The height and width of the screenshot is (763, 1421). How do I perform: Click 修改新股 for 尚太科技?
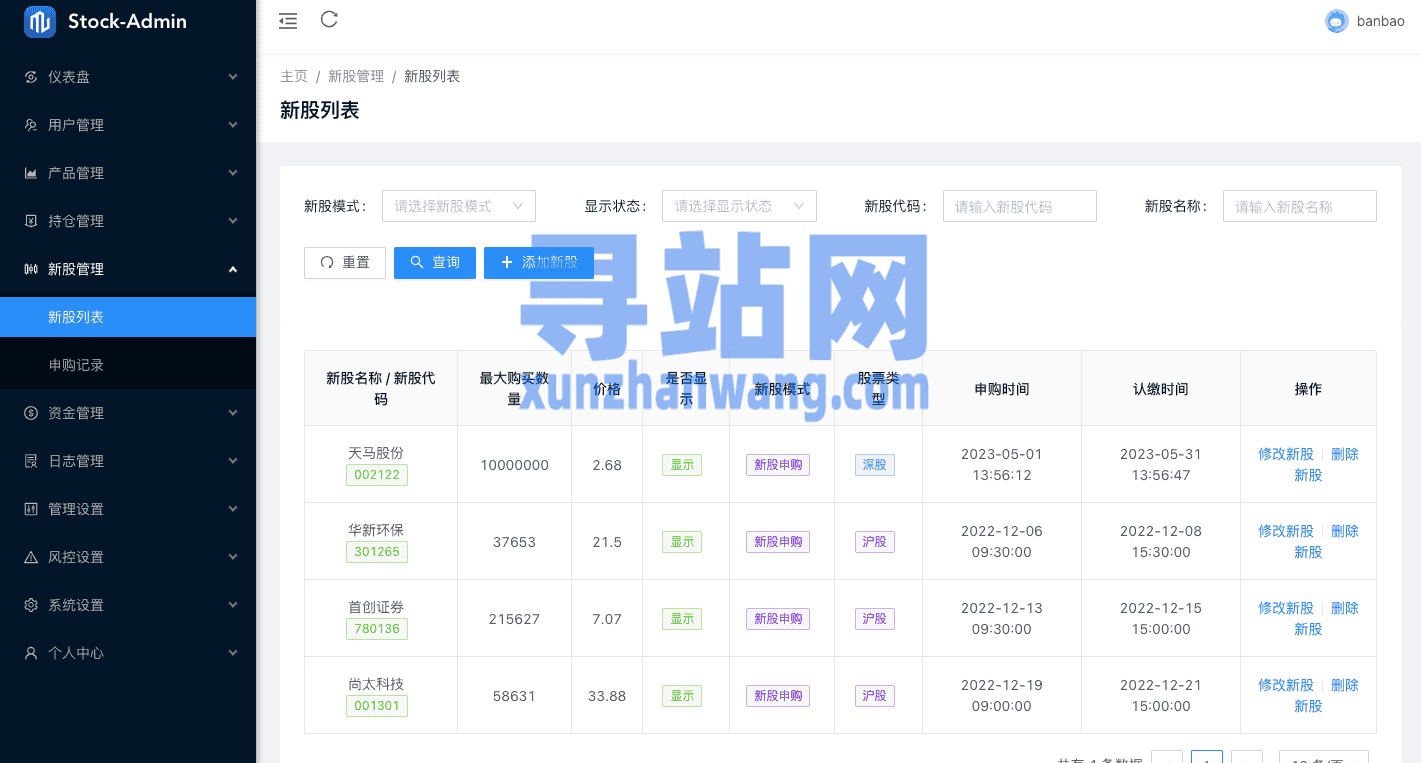(1286, 685)
